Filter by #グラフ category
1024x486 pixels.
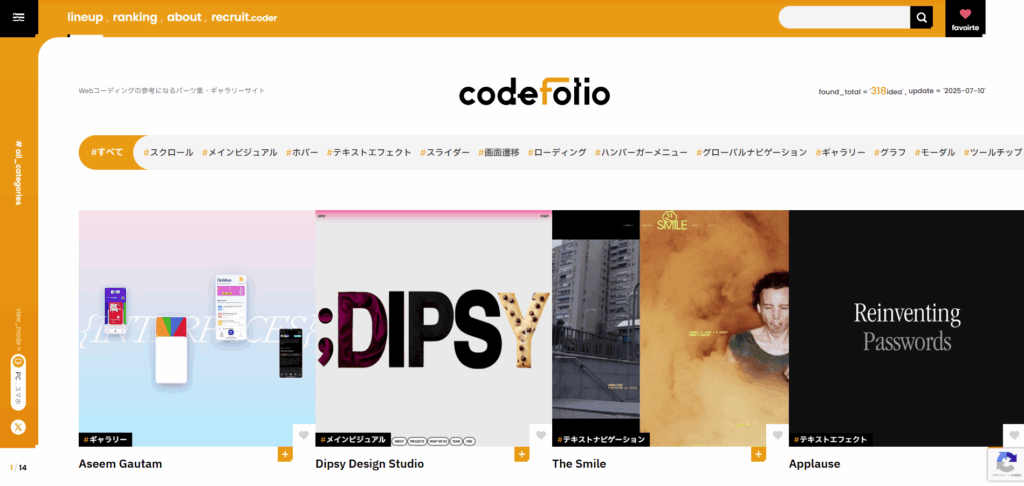point(890,152)
